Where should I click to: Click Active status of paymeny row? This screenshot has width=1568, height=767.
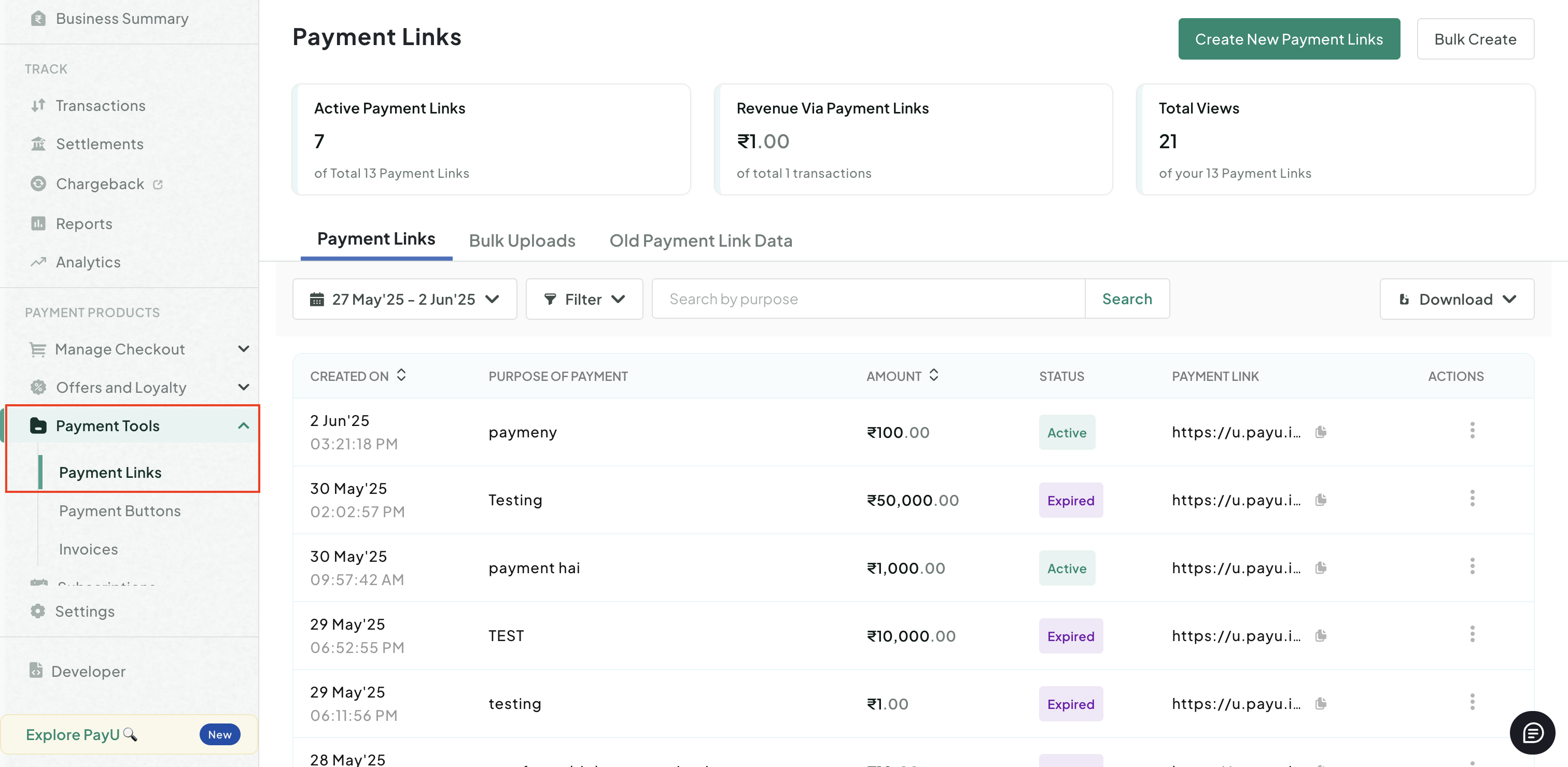click(x=1067, y=432)
